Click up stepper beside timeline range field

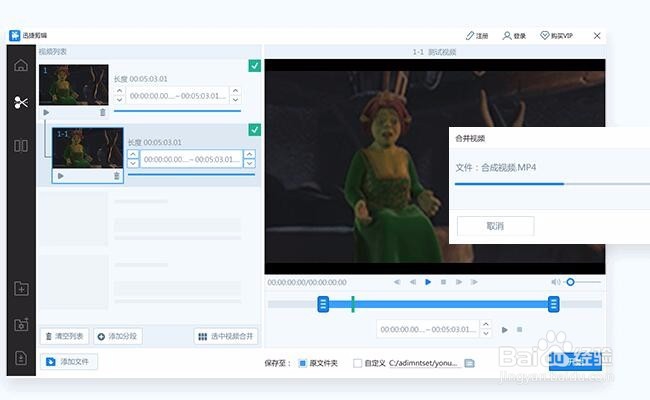(x=486, y=325)
